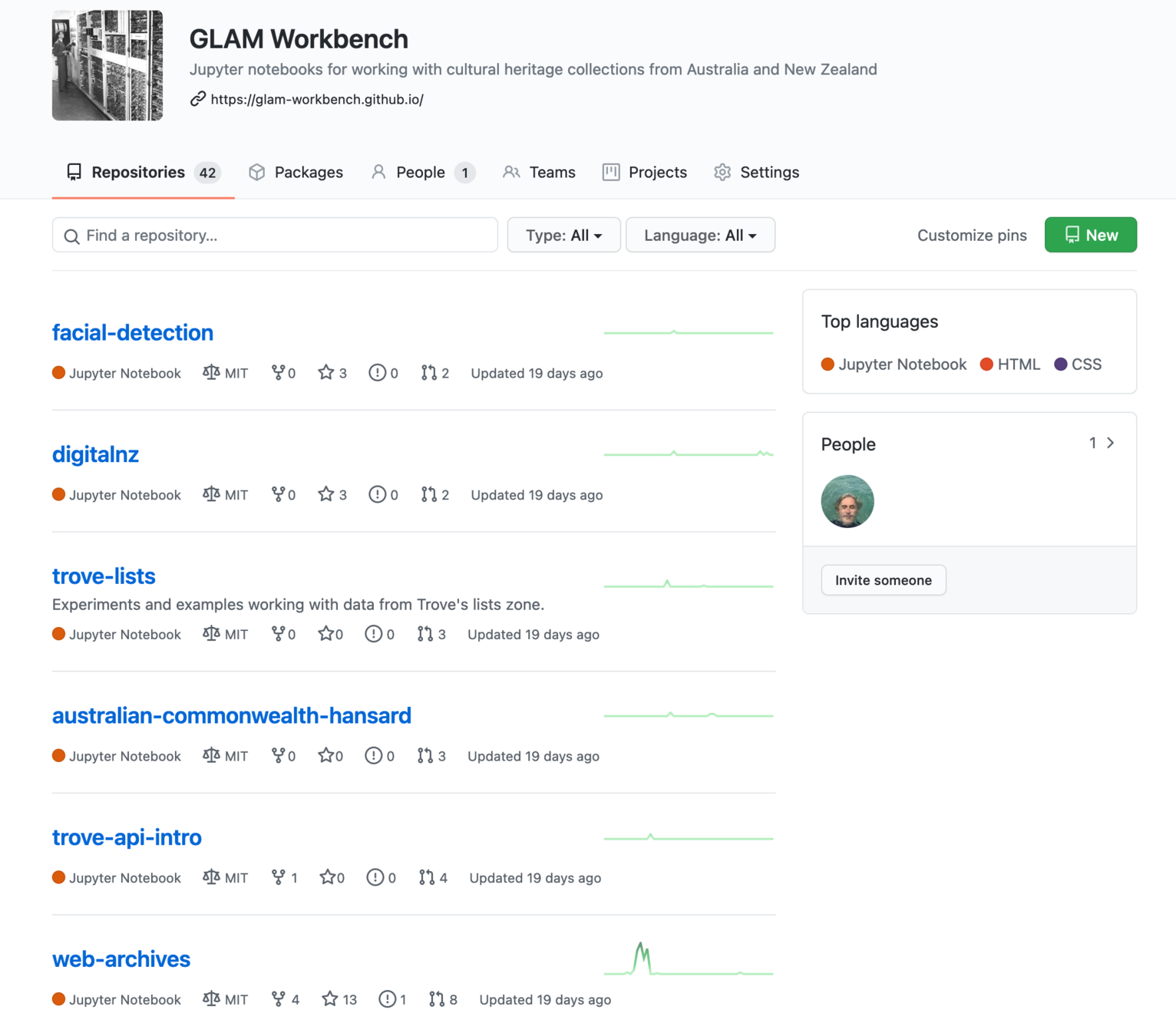Select HTML in Top languages

click(1010, 365)
